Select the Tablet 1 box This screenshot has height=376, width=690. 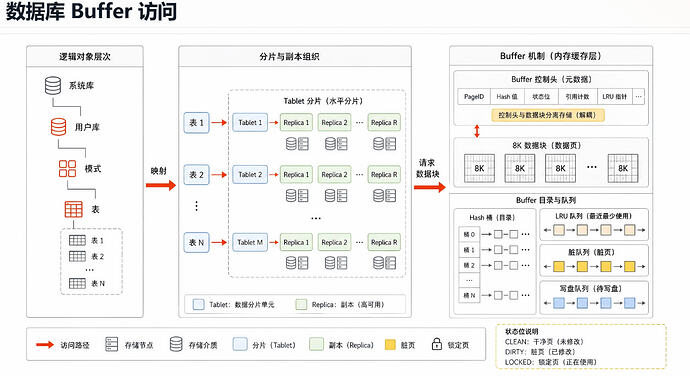pyautogui.click(x=250, y=122)
